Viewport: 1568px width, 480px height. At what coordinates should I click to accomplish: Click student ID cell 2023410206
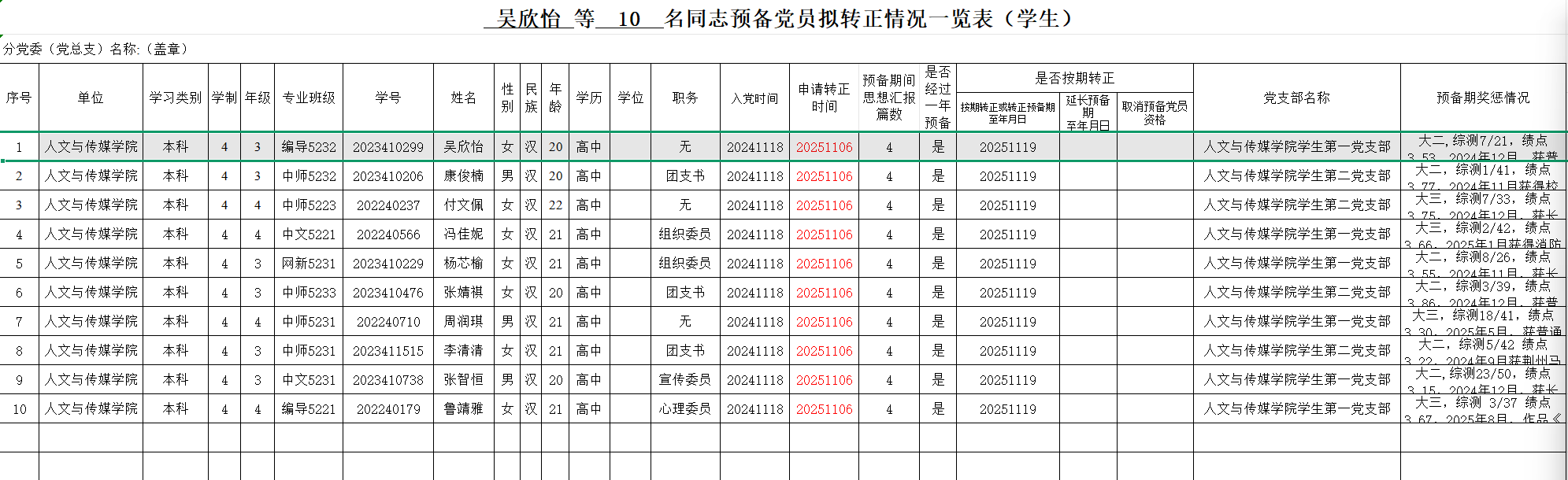(x=387, y=176)
